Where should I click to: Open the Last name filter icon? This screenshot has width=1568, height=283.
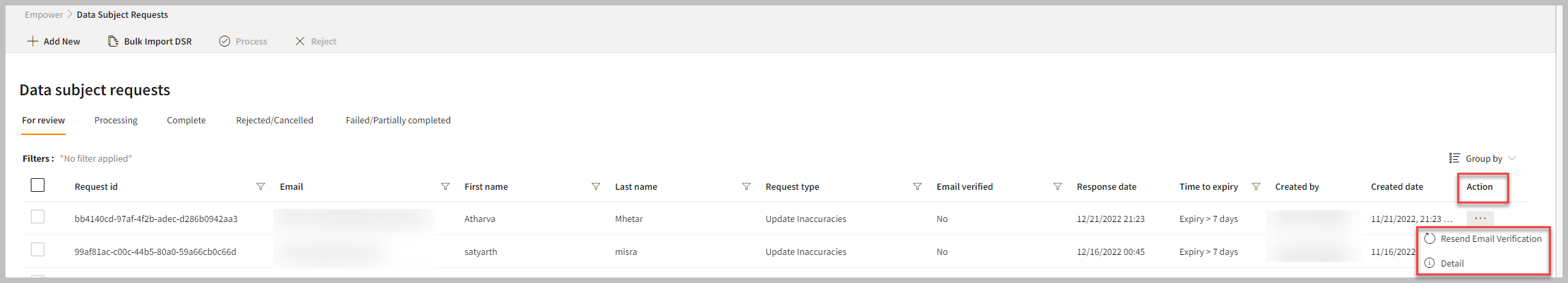pos(746,186)
